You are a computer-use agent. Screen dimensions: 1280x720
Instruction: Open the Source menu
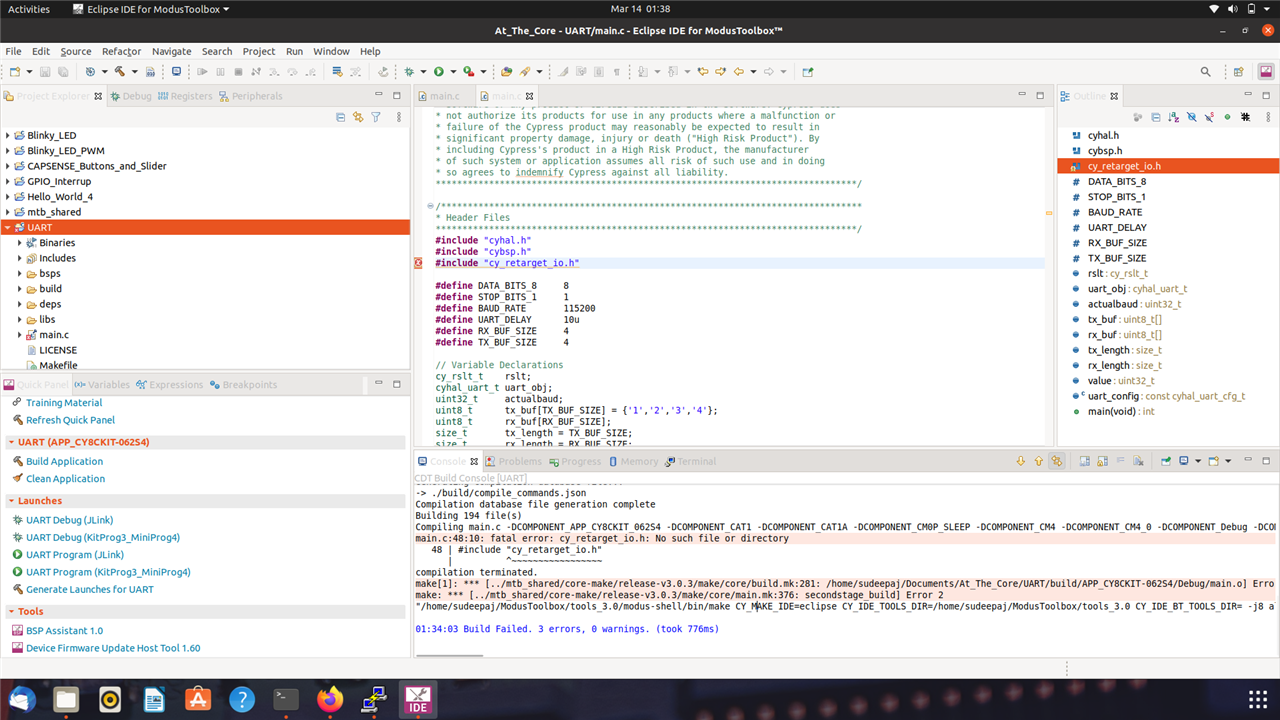tap(76, 51)
